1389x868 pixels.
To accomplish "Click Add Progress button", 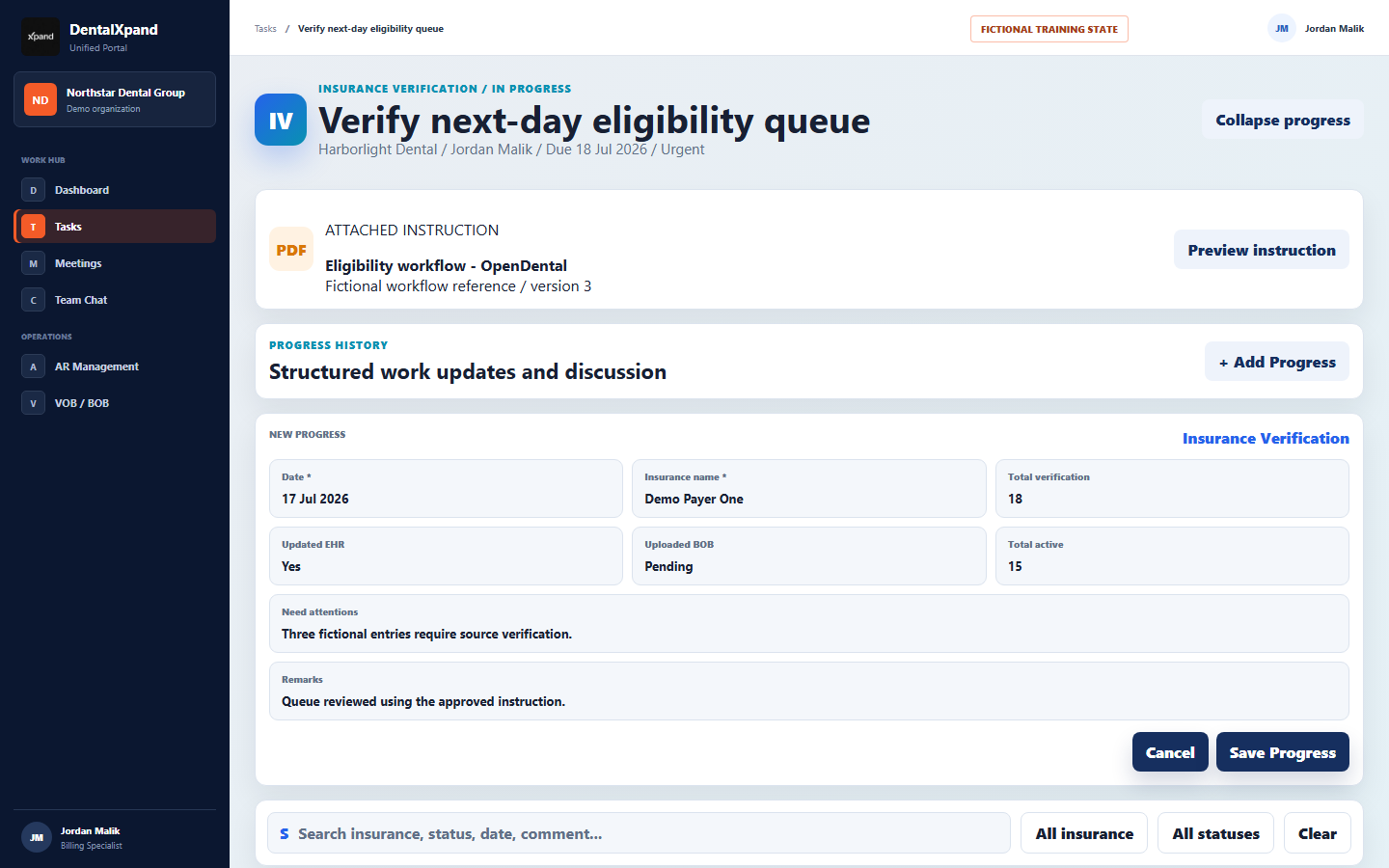I will pos(1276,362).
